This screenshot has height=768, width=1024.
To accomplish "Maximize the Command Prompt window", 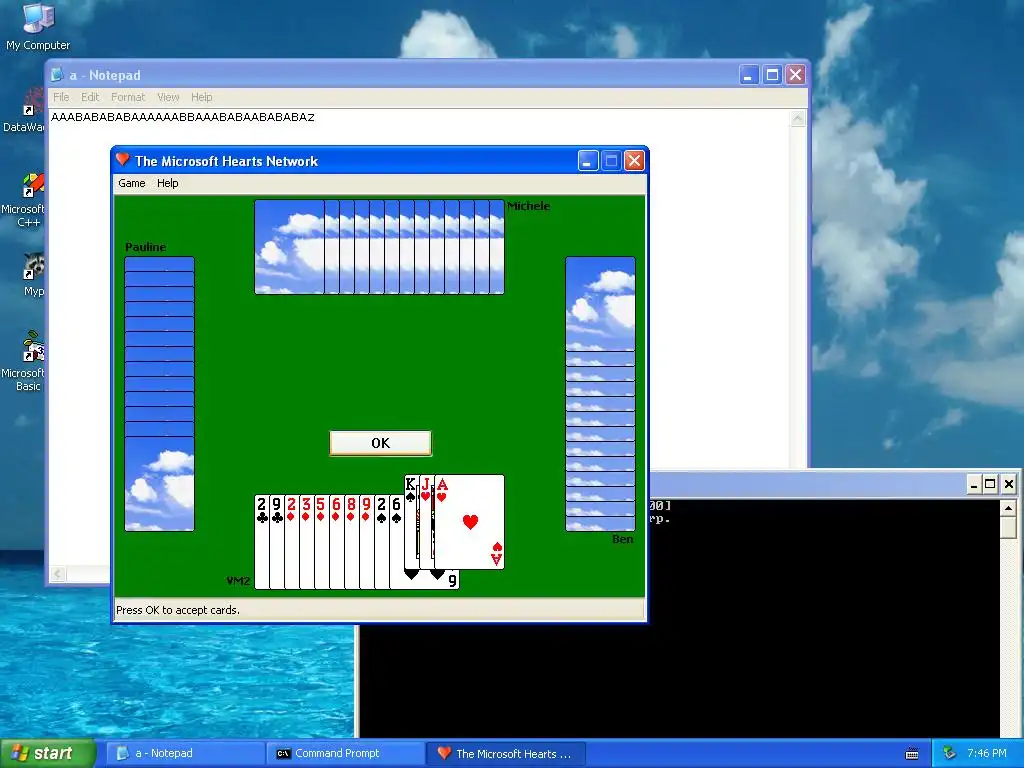I will click(990, 484).
